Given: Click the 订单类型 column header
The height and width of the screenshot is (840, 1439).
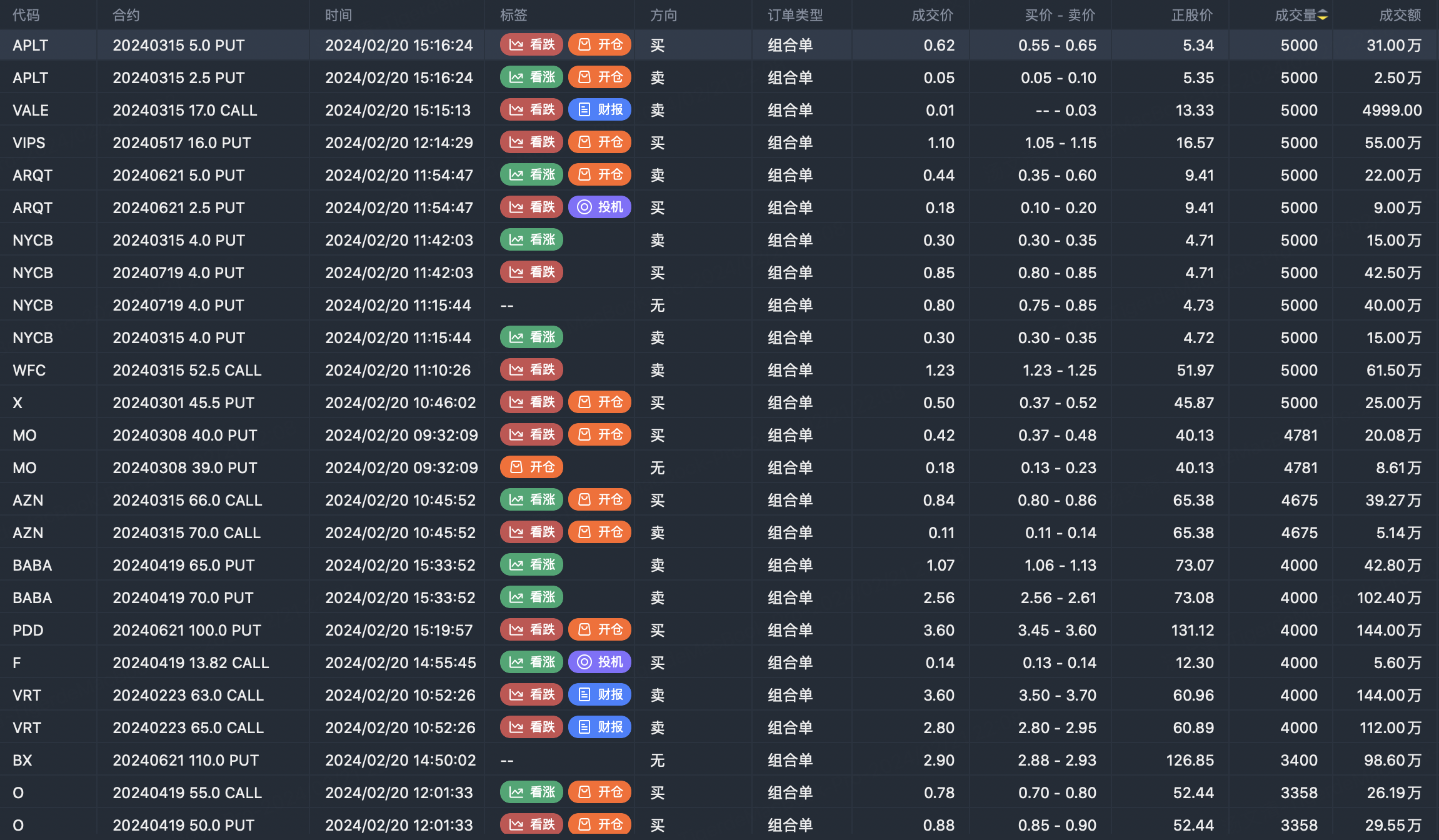Looking at the screenshot, I should (795, 15).
